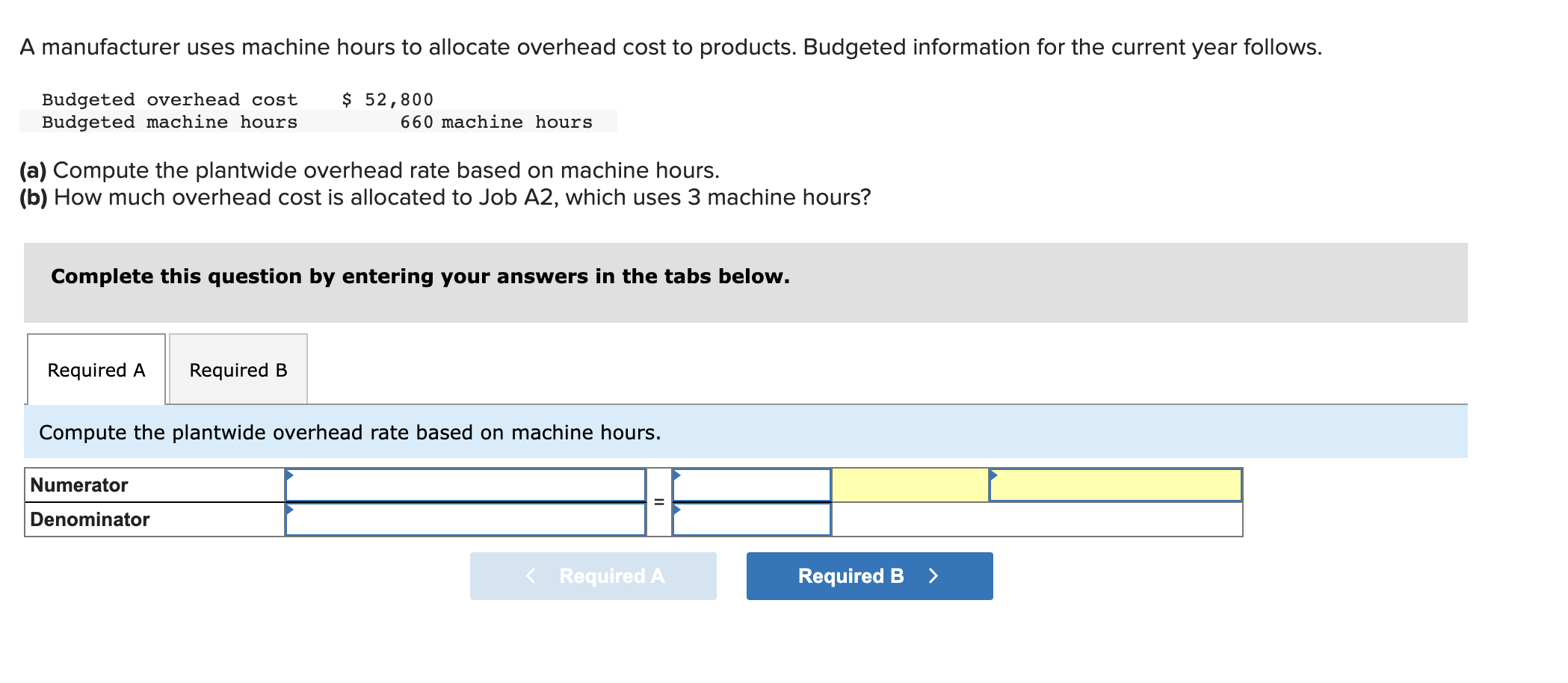
Task: Click the Numerator input field
Action: (463, 484)
